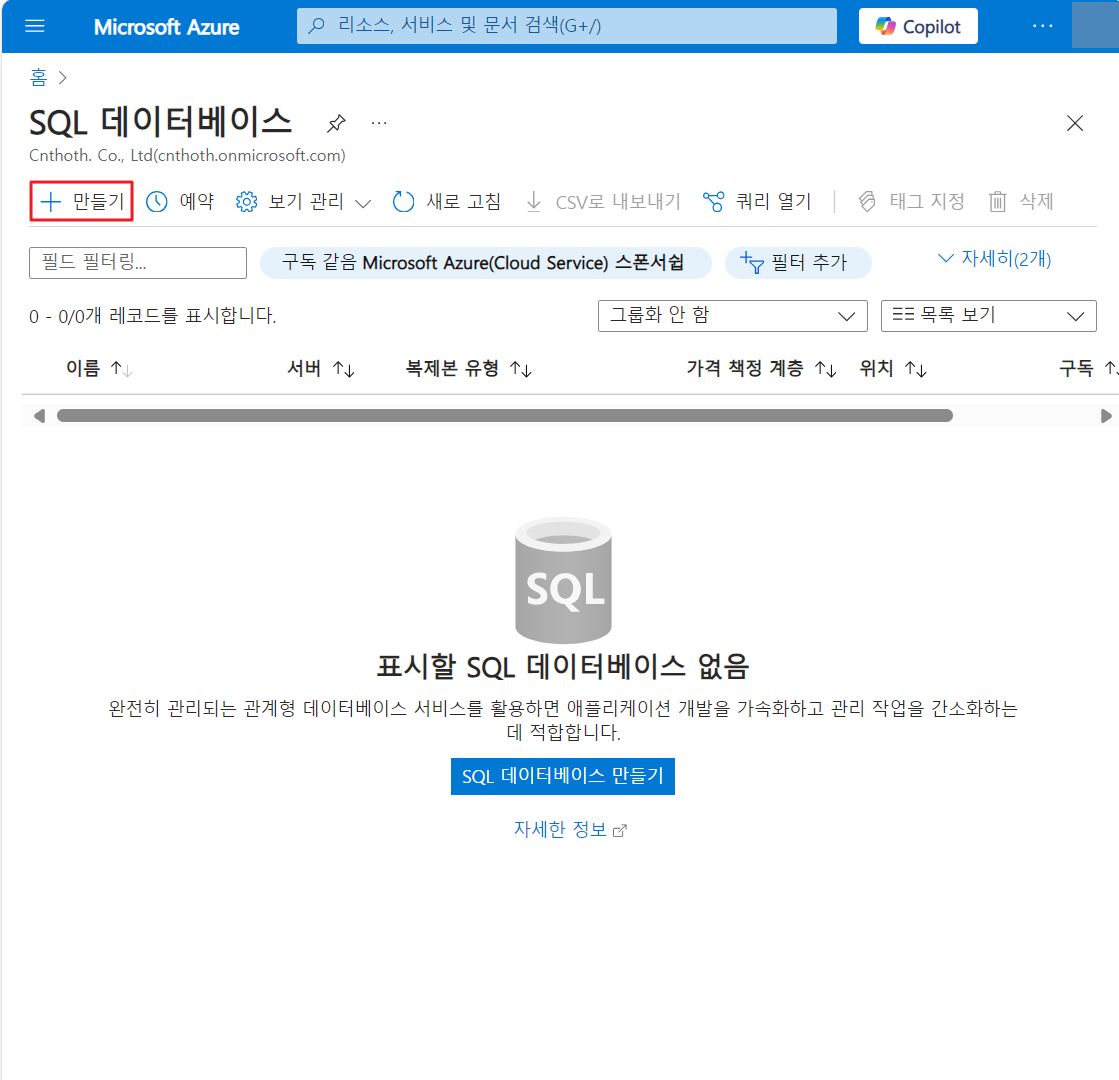Click the right scroll arrow
Screen dimensions: 1119x1080
pyautogui.click(x=1105, y=416)
